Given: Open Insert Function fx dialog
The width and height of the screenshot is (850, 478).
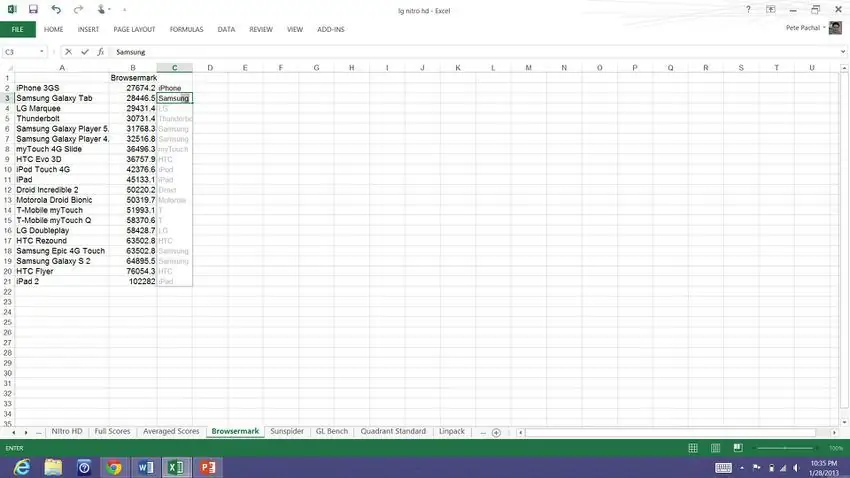Looking at the screenshot, I should [x=101, y=52].
